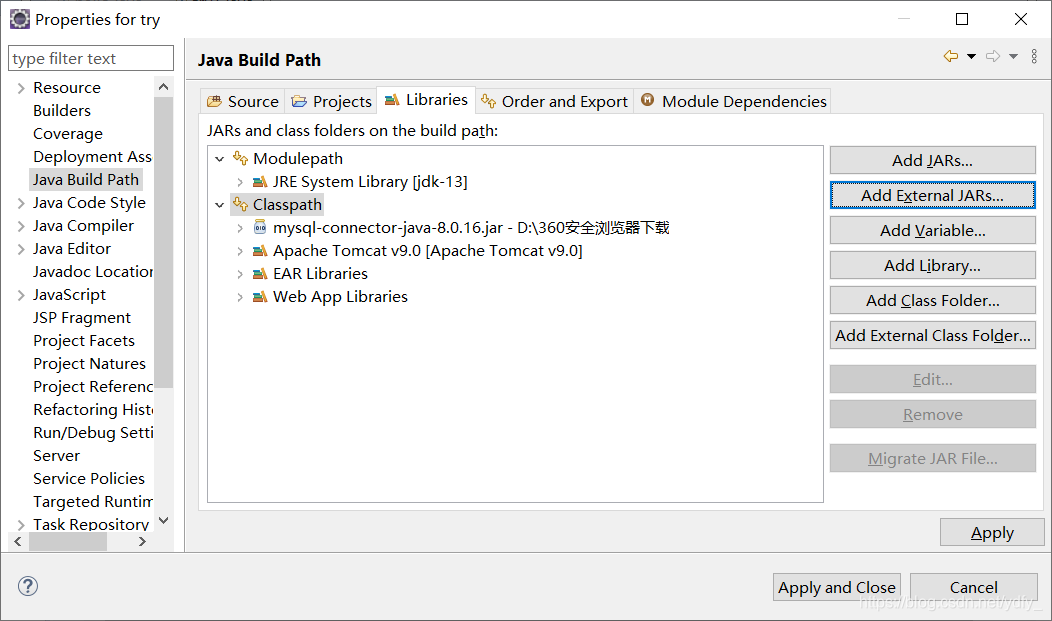Click the mysql-connector jar file icon

coord(260,227)
